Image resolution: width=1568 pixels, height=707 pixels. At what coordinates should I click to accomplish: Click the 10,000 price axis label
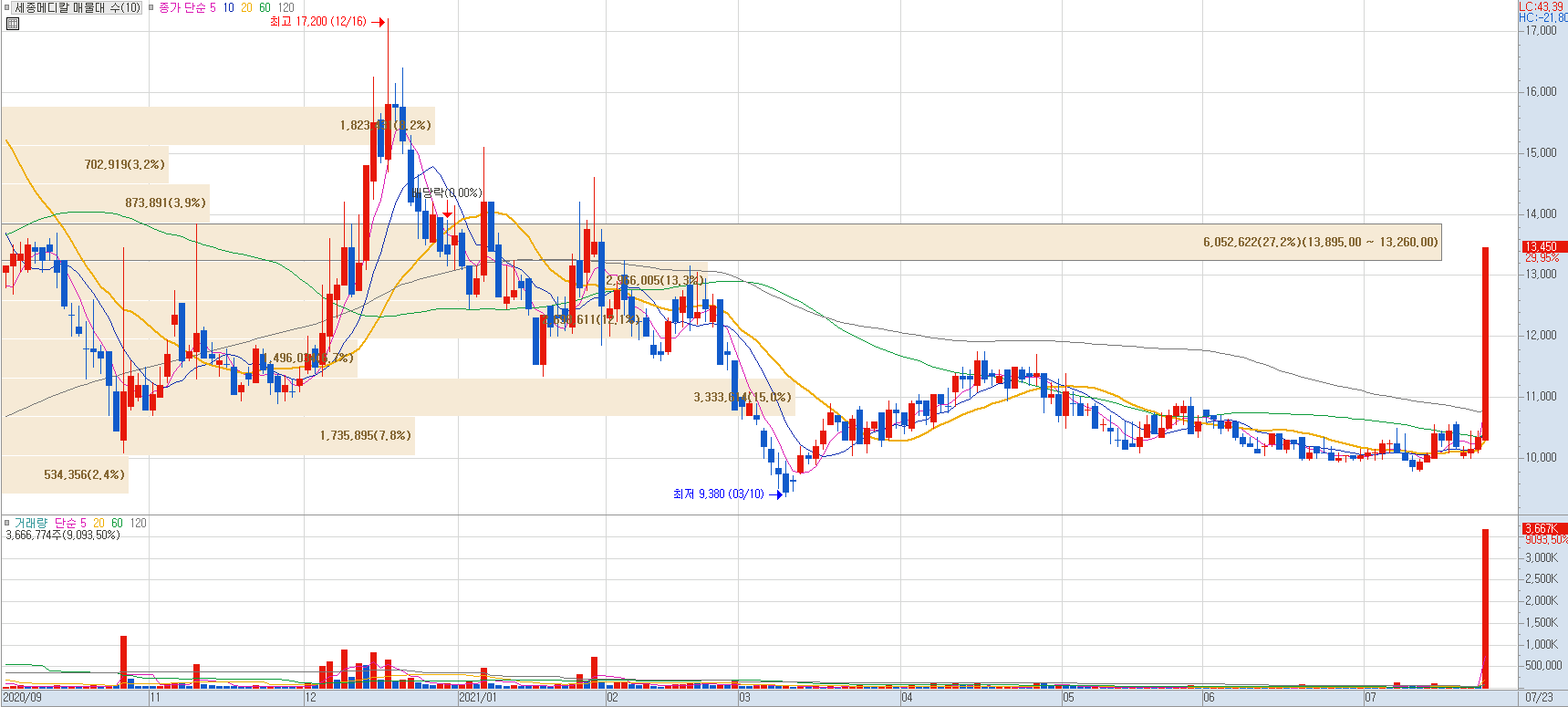(x=1542, y=458)
